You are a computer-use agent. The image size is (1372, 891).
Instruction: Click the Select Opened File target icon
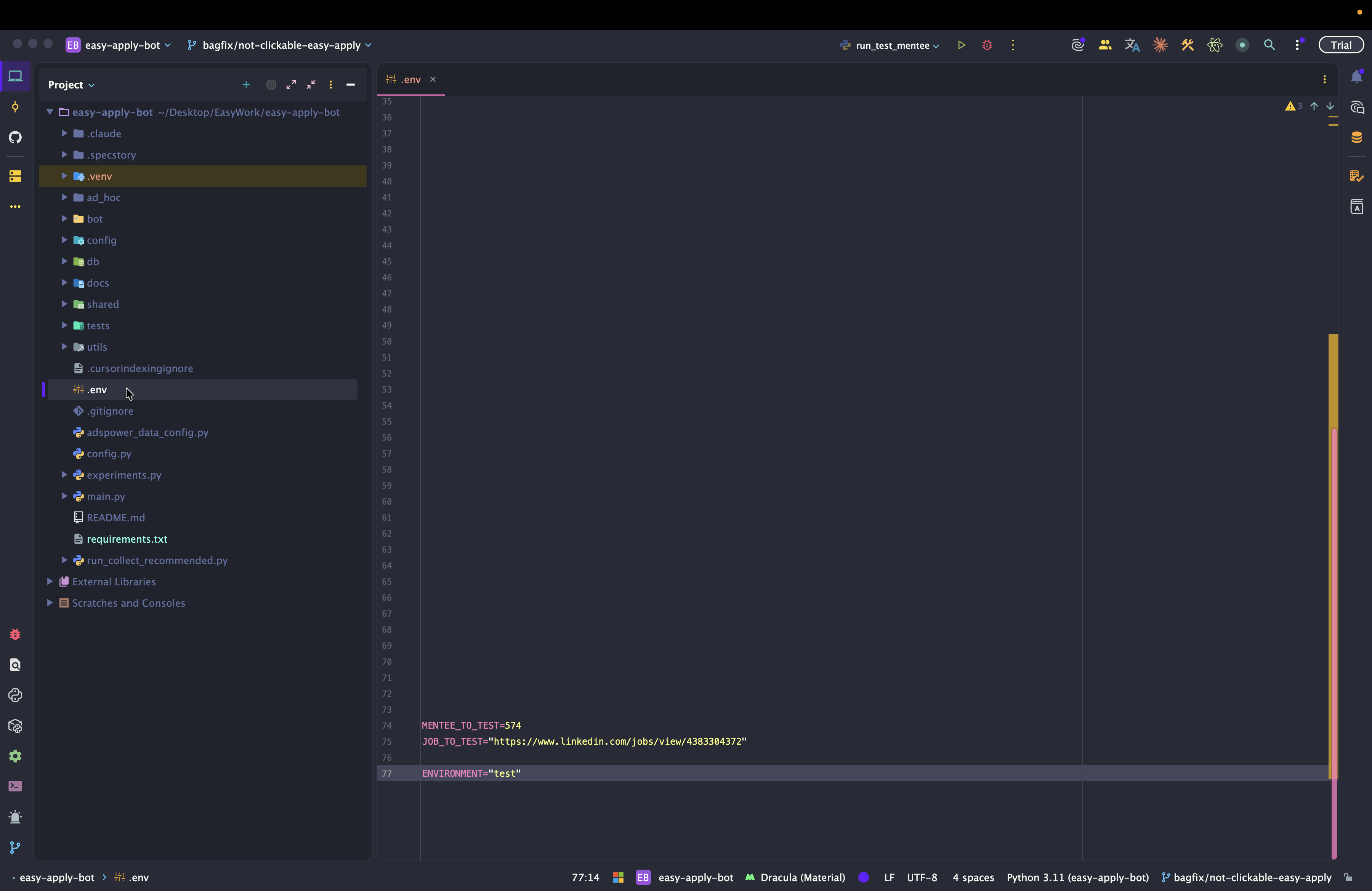[x=271, y=85]
